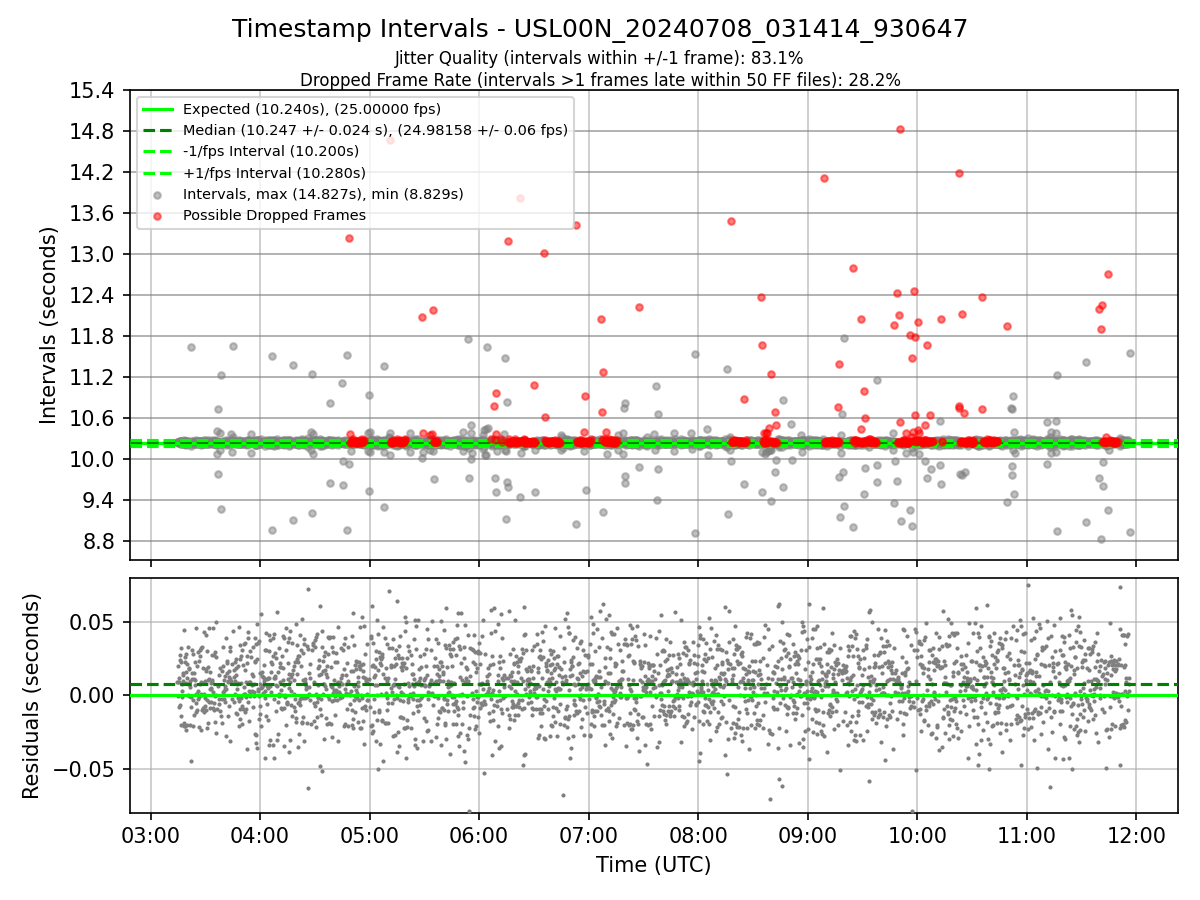Click the 14.2 tick label on intervals axis
The width and height of the screenshot is (1200, 900).
tap(93, 173)
